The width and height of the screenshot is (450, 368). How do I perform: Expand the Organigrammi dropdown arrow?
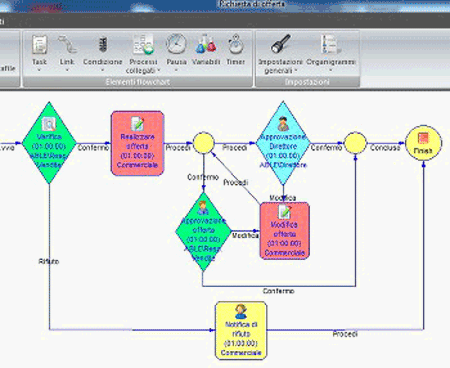pos(331,70)
